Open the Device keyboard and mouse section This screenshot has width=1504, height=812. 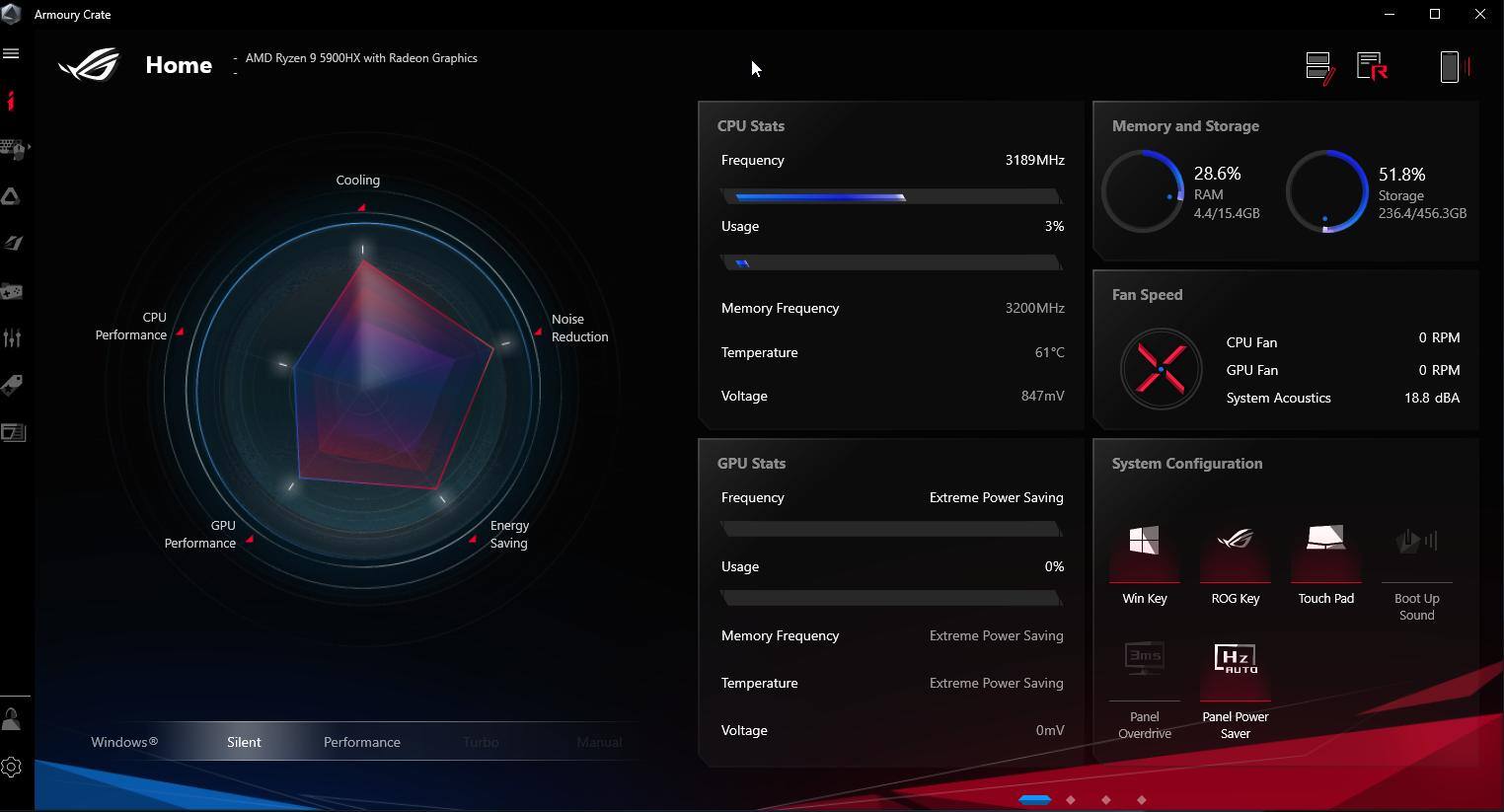click(11, 149)
